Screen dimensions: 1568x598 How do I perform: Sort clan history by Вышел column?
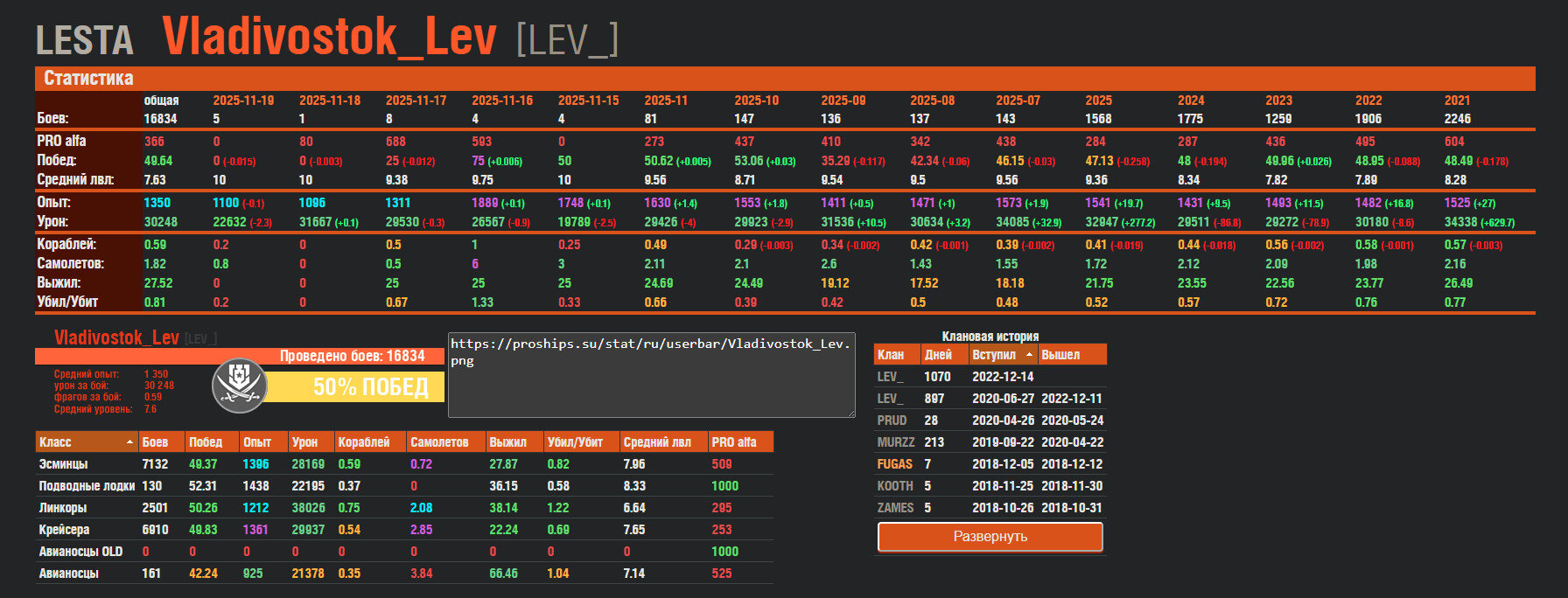[x=1060, y=355]
